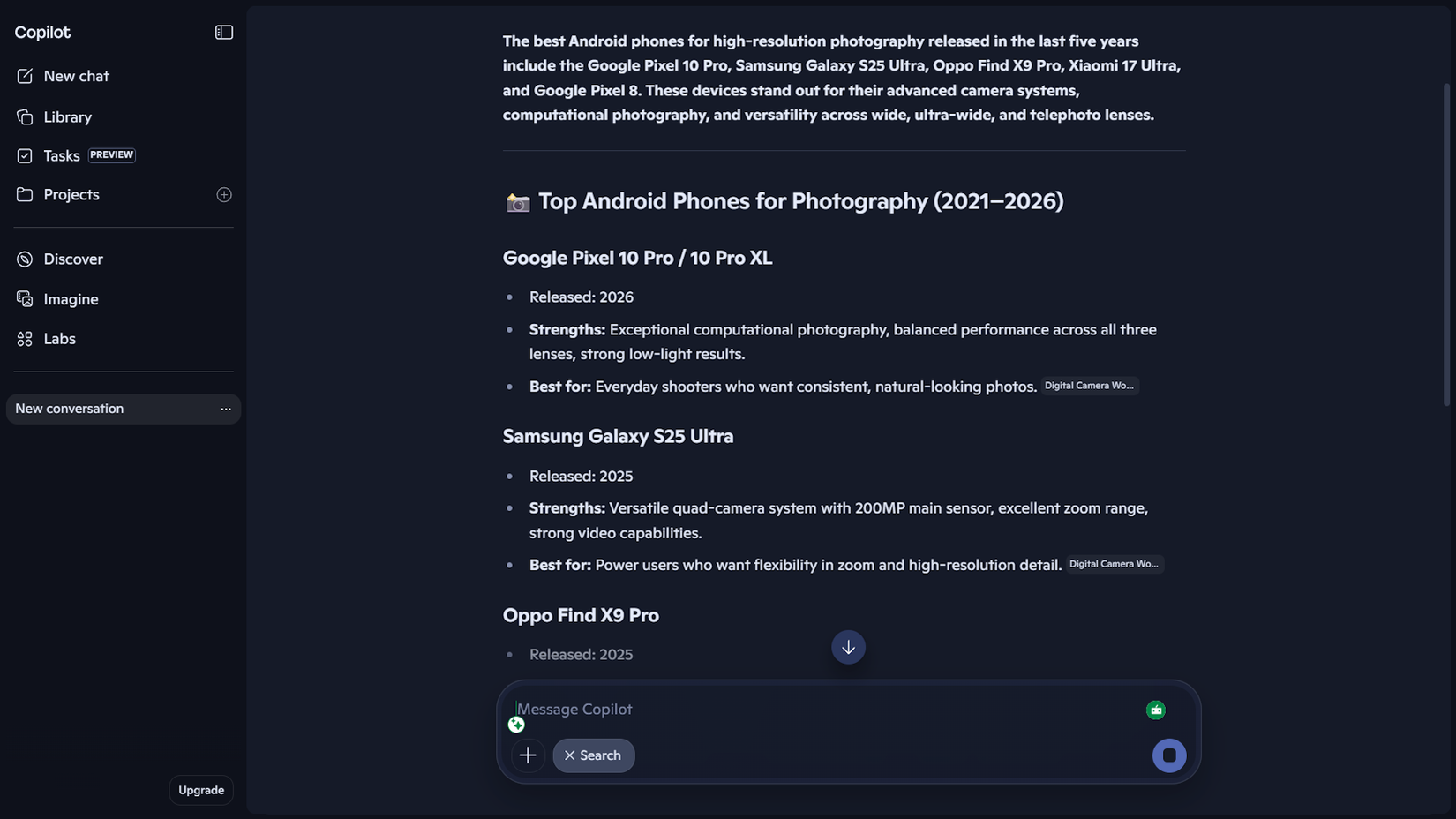Select the New conversation chat entry
The height and width of the screenshot is (819, 1456).
pyautogui.click(x=110, y=409)
